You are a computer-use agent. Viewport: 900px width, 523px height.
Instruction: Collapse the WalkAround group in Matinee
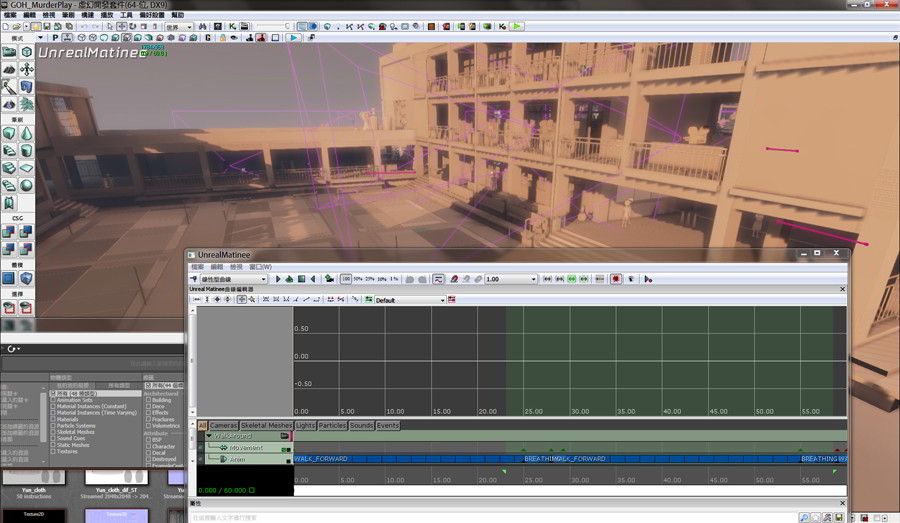pyautogui.click(x=209, y=436)
